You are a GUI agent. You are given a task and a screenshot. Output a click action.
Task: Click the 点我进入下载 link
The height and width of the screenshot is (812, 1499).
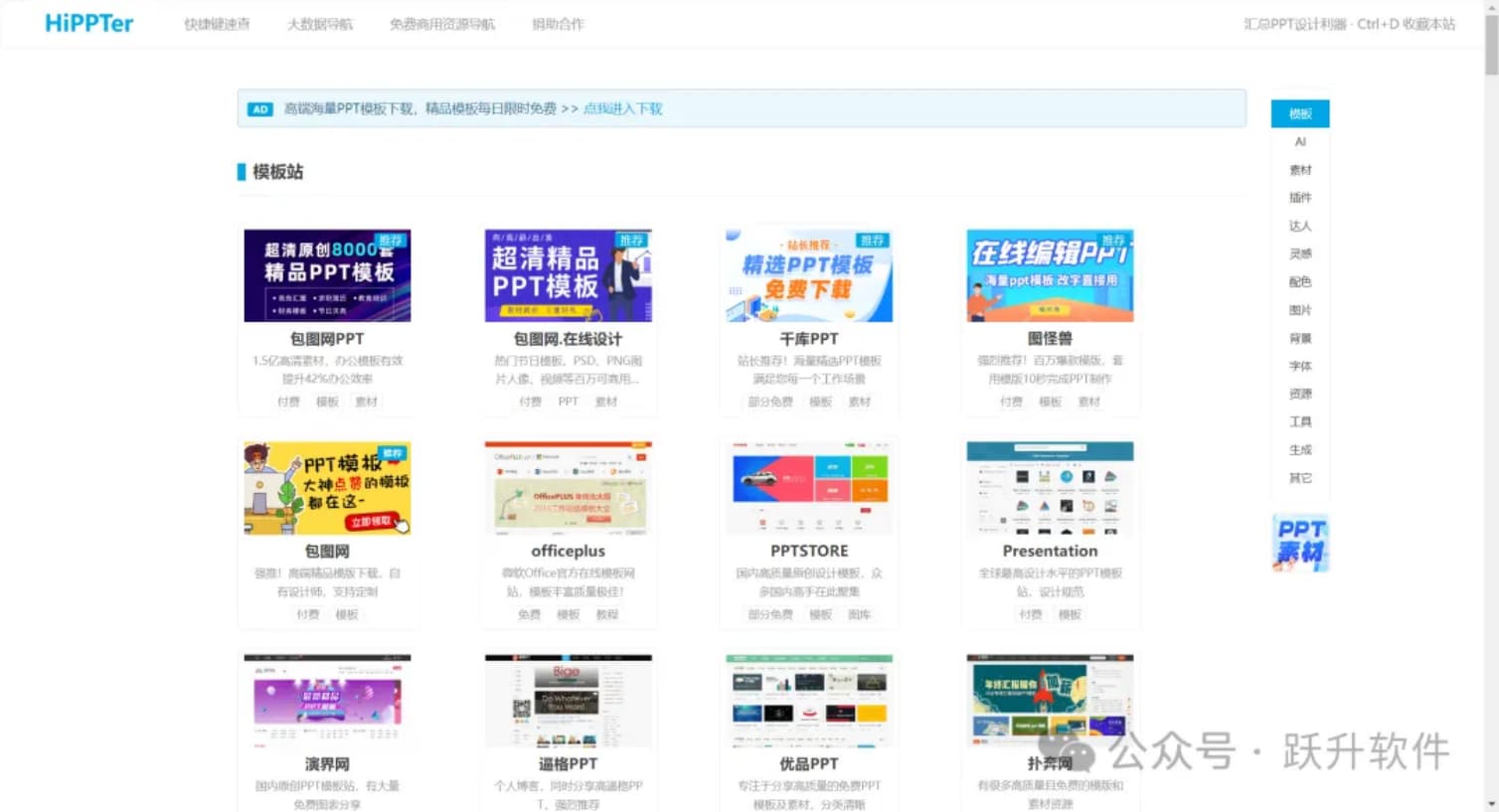622,109
